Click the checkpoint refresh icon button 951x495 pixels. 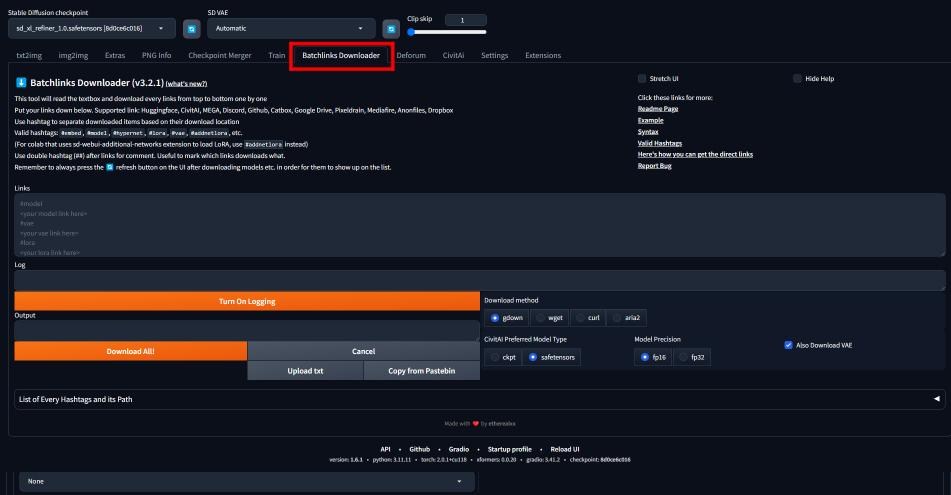click(x=192, y=28)
